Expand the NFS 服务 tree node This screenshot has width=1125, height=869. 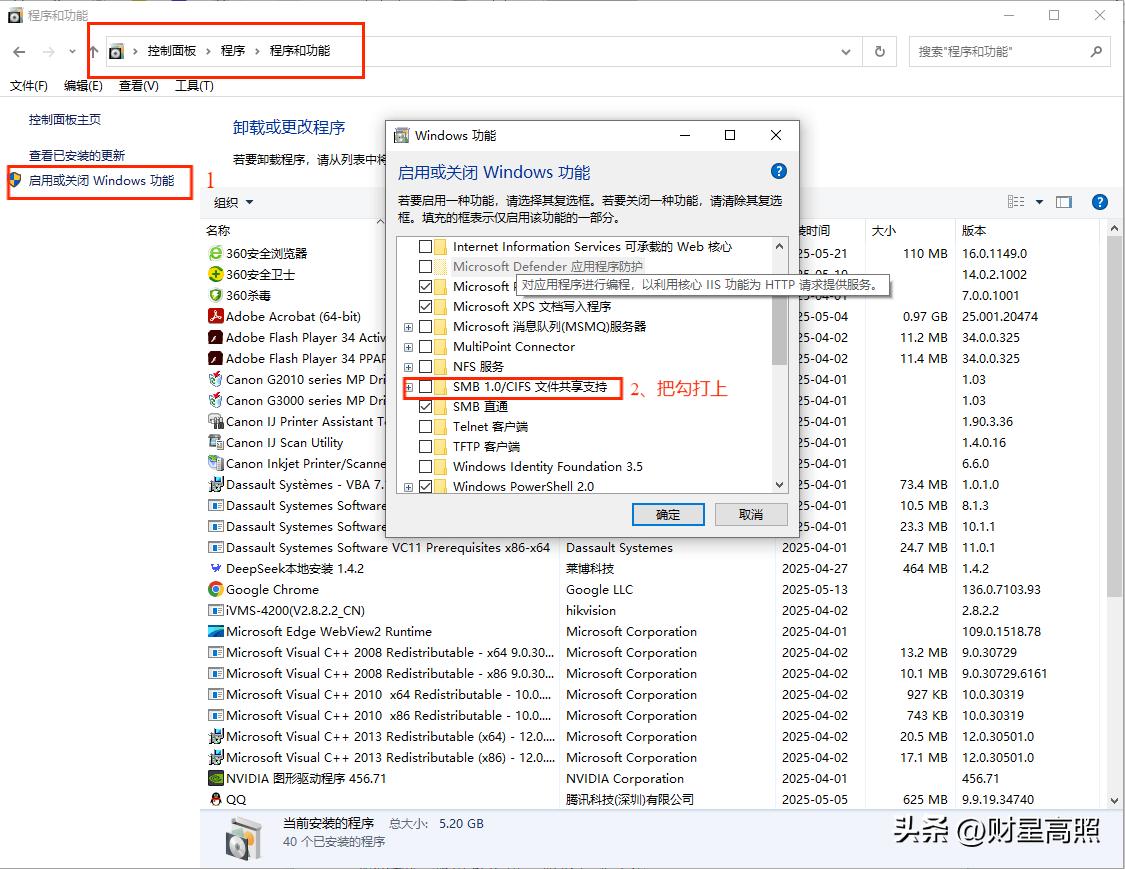point(407,368)
